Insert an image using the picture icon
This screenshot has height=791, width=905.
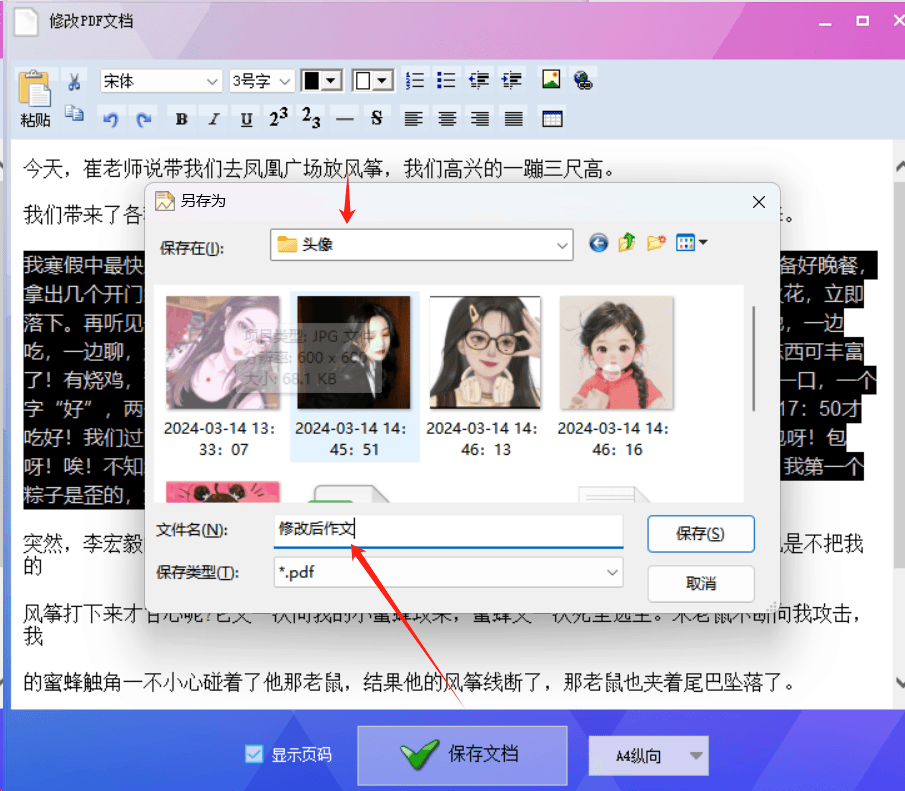coord(551,79)
